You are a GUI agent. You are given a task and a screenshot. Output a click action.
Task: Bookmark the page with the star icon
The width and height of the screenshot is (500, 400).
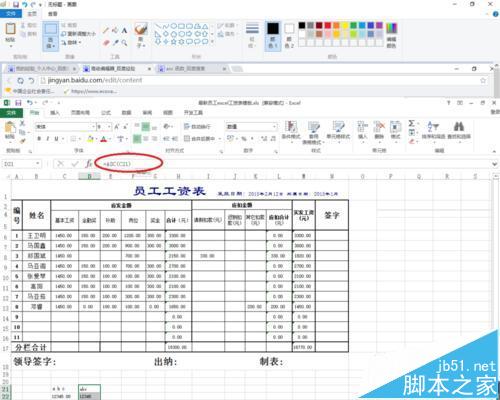click(x=483, y=80)
